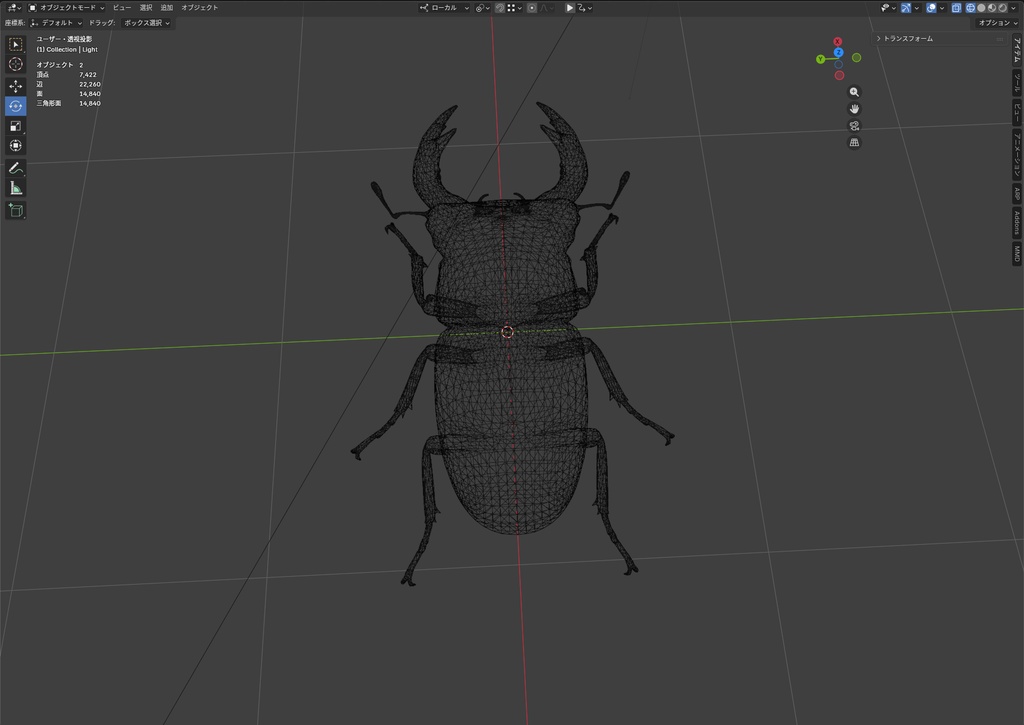Open the 選択 menu
Image resolution: width=1024 pixels, height=725 pixels.
[x=146, y=8]
